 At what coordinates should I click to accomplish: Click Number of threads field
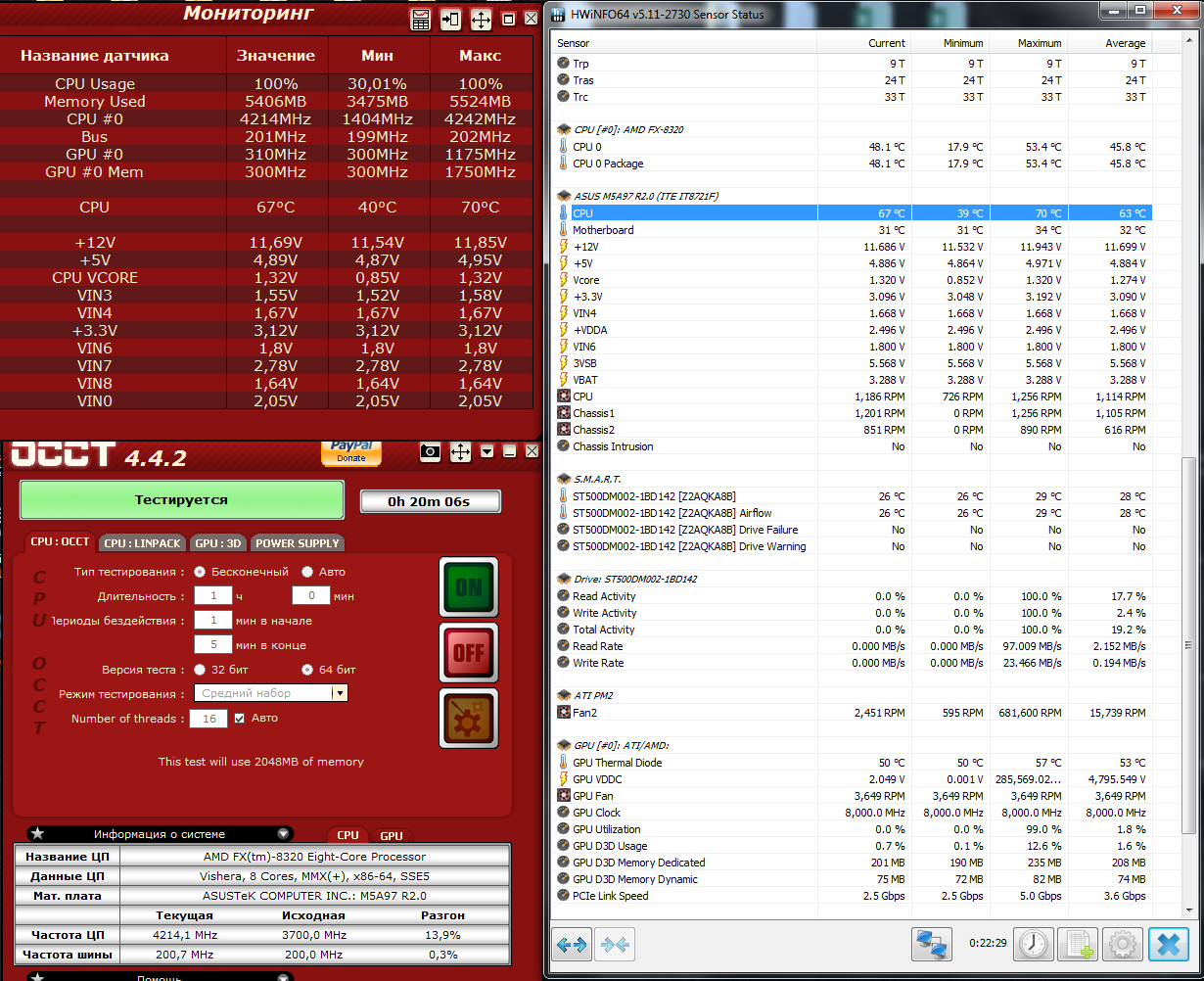(208, 719)
